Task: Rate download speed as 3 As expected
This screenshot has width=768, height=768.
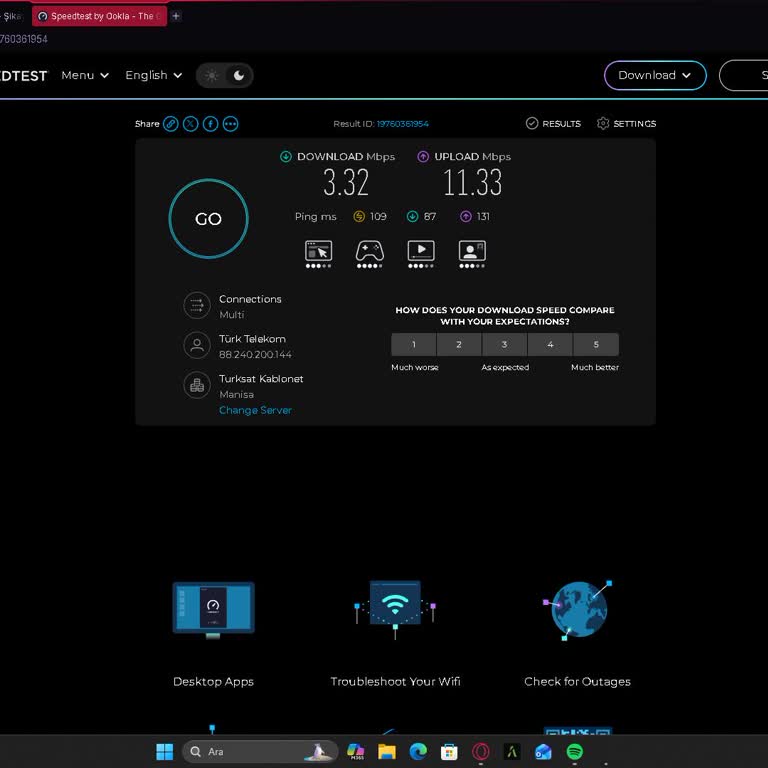Action: point(504,344)
